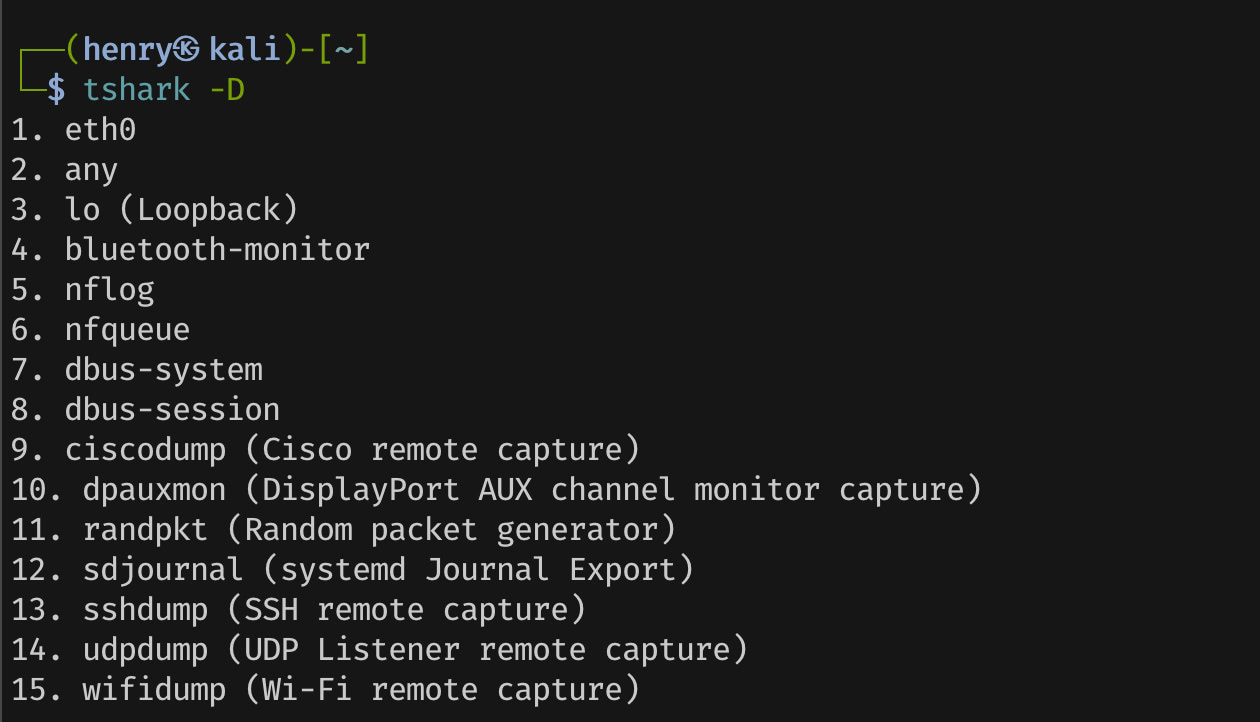Screen dimensions: 1260x722
Task: Select the dbus-session entry
Action: pyautogui.click(x=172, y=410)
